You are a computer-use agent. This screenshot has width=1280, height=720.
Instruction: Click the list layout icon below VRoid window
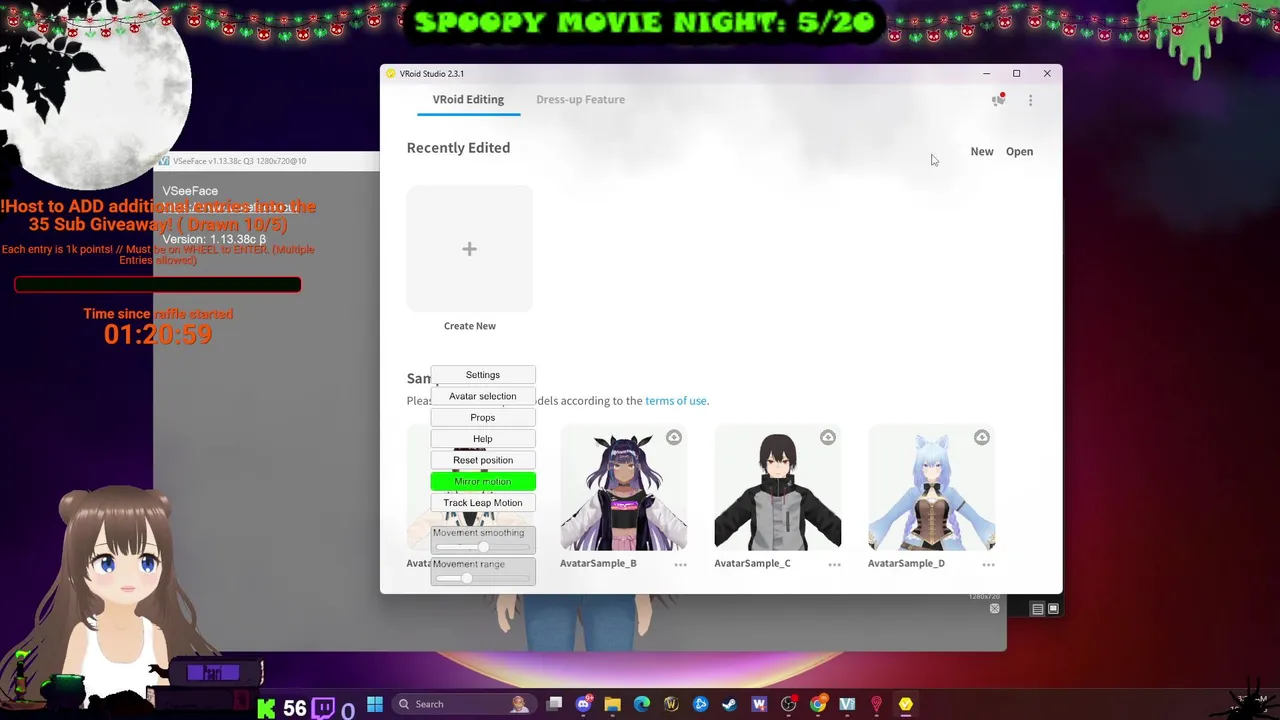pos(1038,609)
